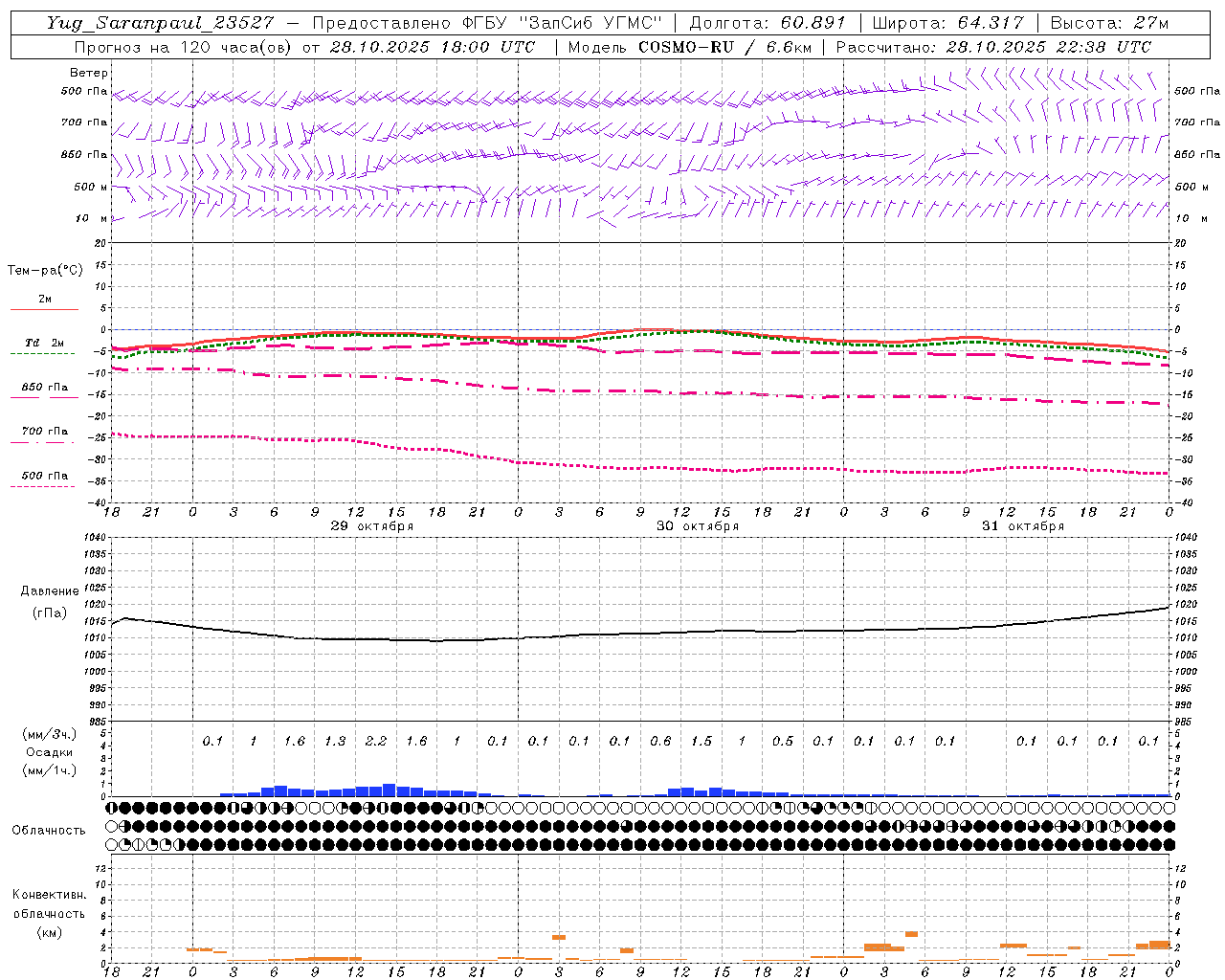This screenshot has width=1225, height=980.
Task: Click the "Высота: 27м" elevation value
Action: pos(1110,23)
